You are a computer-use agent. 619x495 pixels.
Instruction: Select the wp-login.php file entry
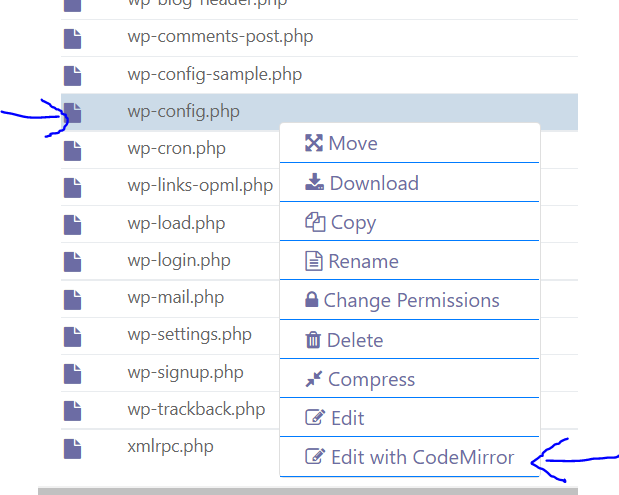(x=171, y=261)
